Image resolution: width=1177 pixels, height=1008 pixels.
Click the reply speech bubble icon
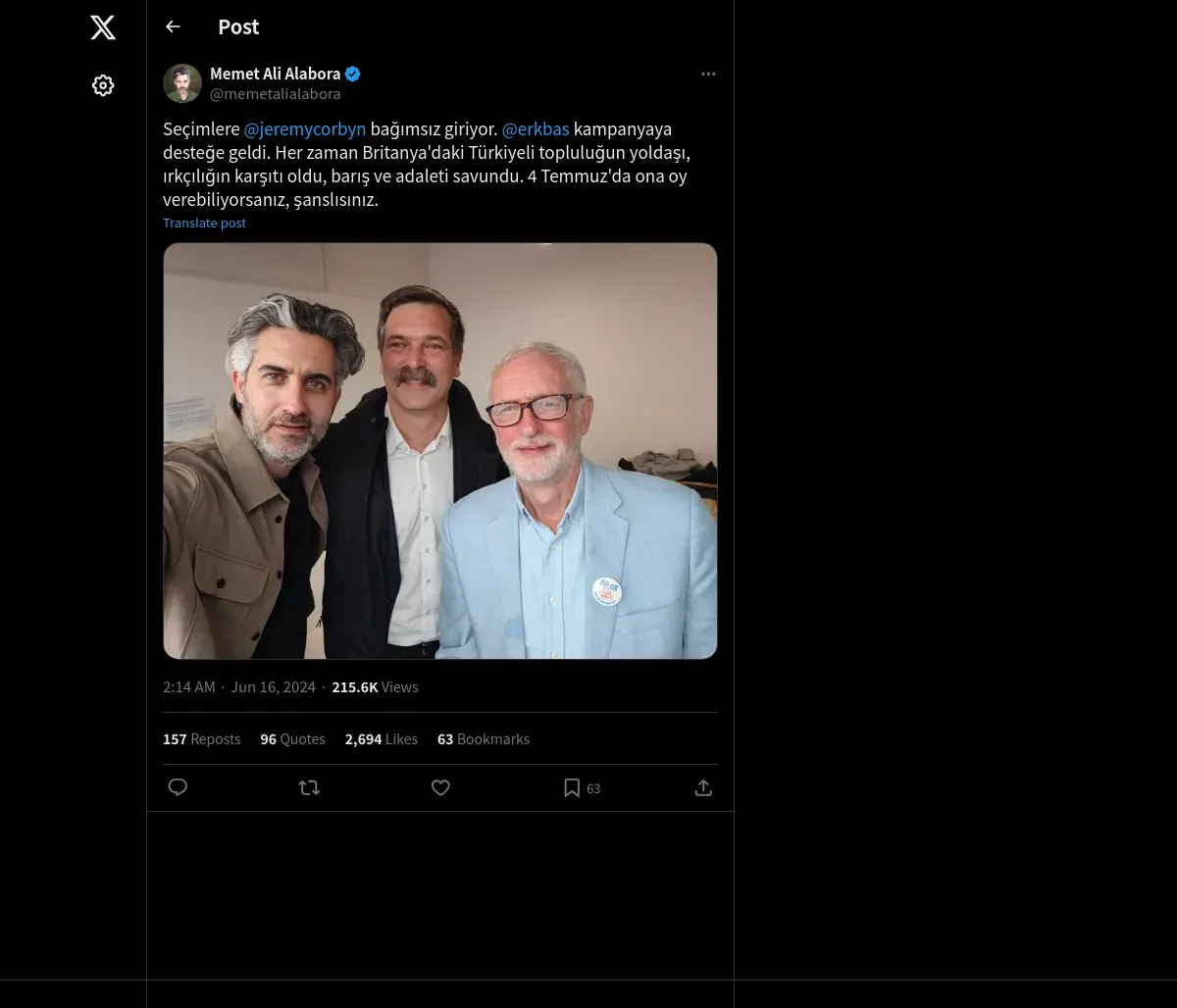pyautogui.click(x=178, y=787)
